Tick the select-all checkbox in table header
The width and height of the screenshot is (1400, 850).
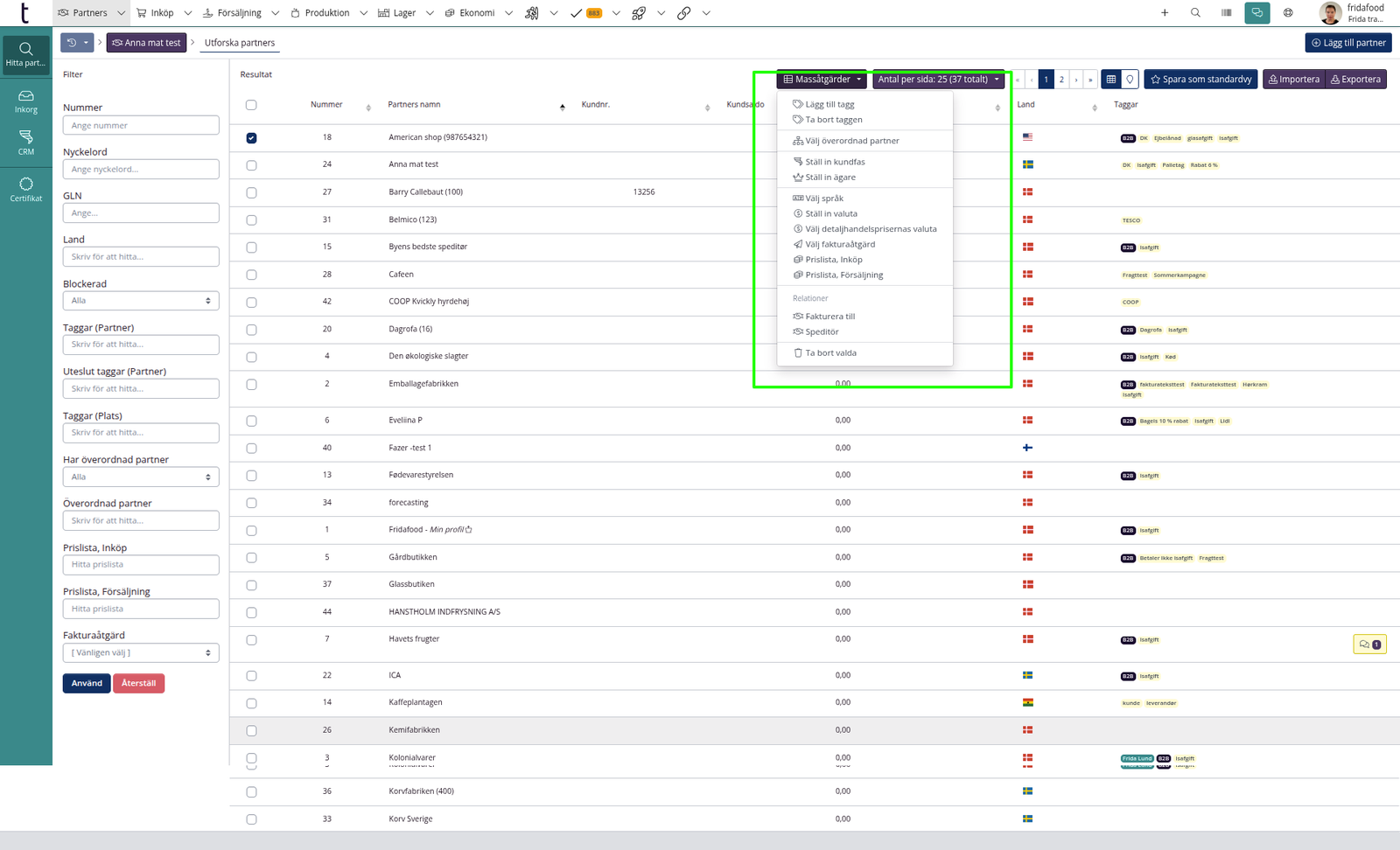pyautogui.click(x=251, y=105)
